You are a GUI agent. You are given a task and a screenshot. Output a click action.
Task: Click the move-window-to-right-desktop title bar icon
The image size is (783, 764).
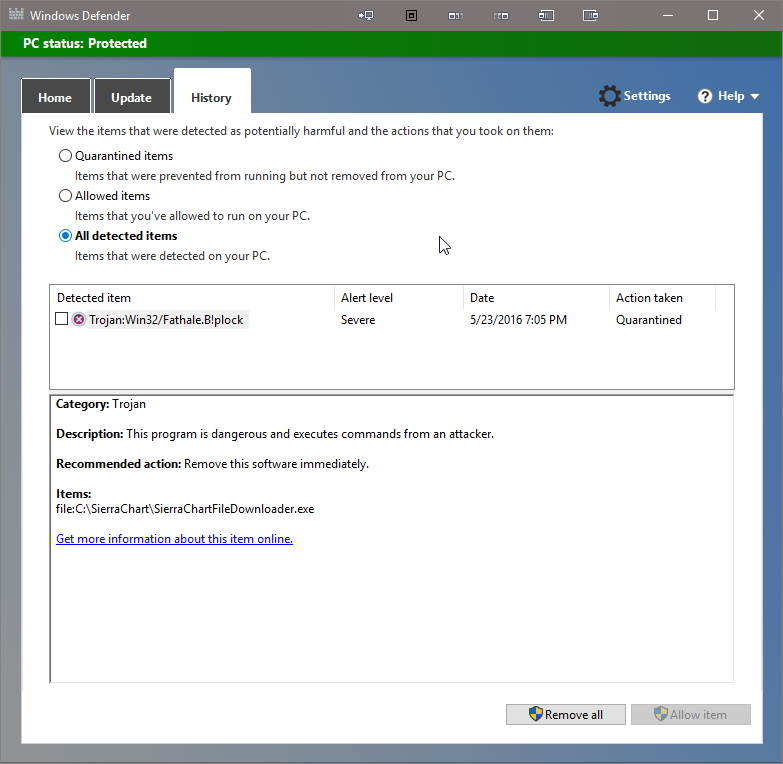click(x=501, y=16)
